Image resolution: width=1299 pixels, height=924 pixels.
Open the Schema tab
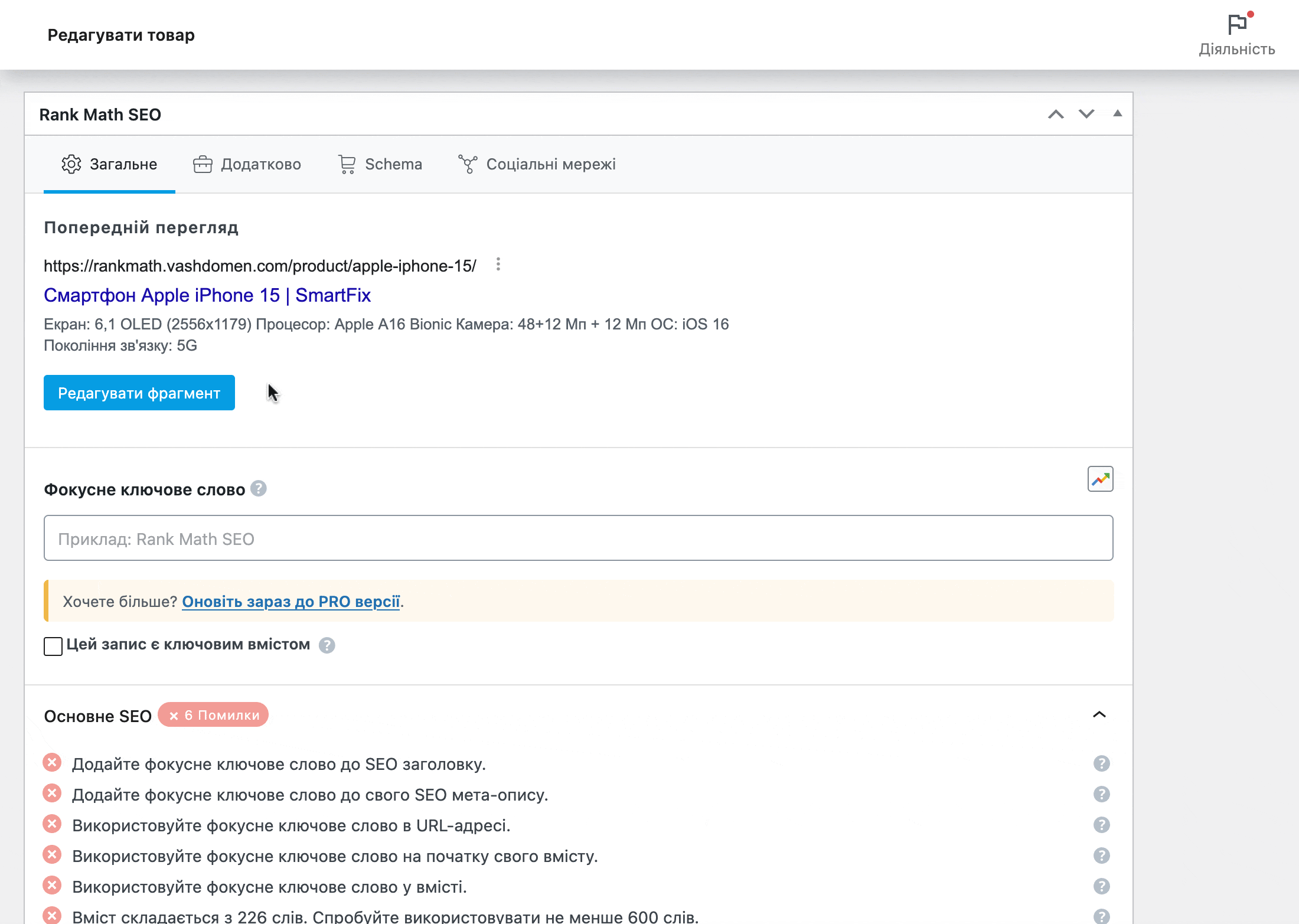380,164
